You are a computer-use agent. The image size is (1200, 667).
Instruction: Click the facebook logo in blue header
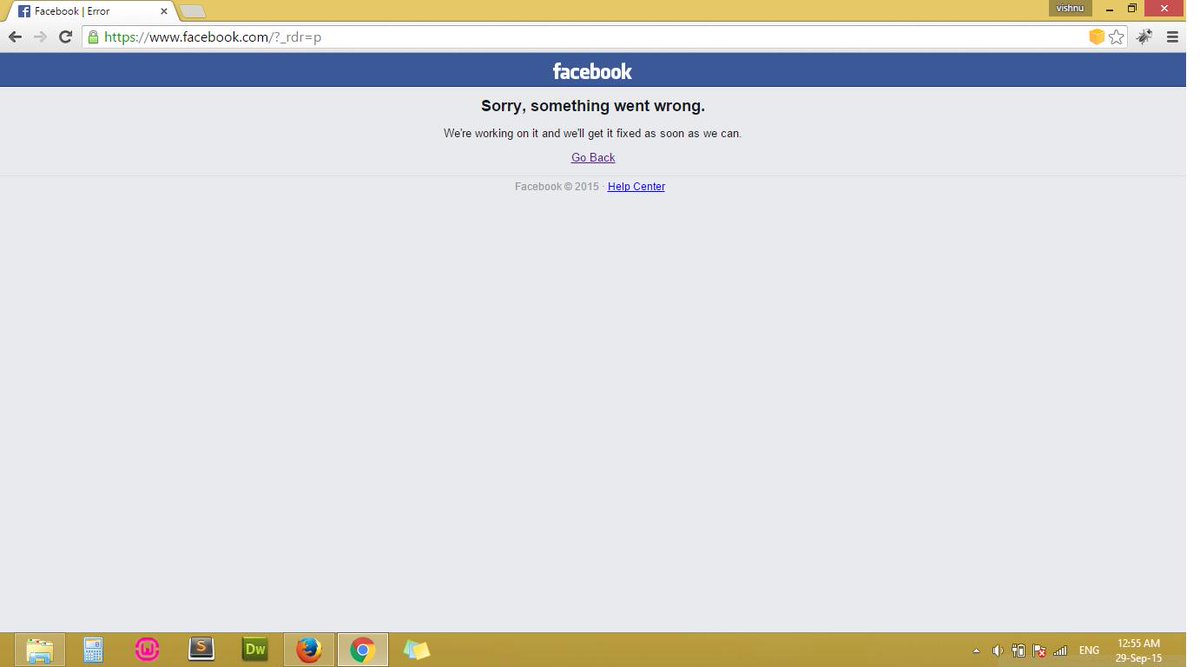(593, 71)
